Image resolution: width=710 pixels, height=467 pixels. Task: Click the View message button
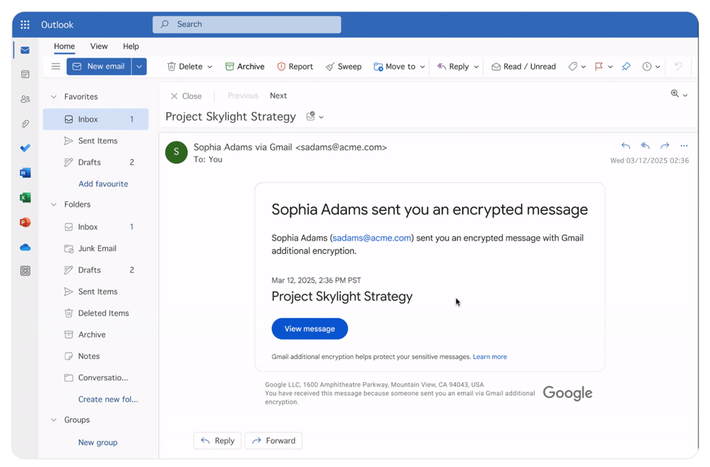pyautogui.click(x=309, y=329)
